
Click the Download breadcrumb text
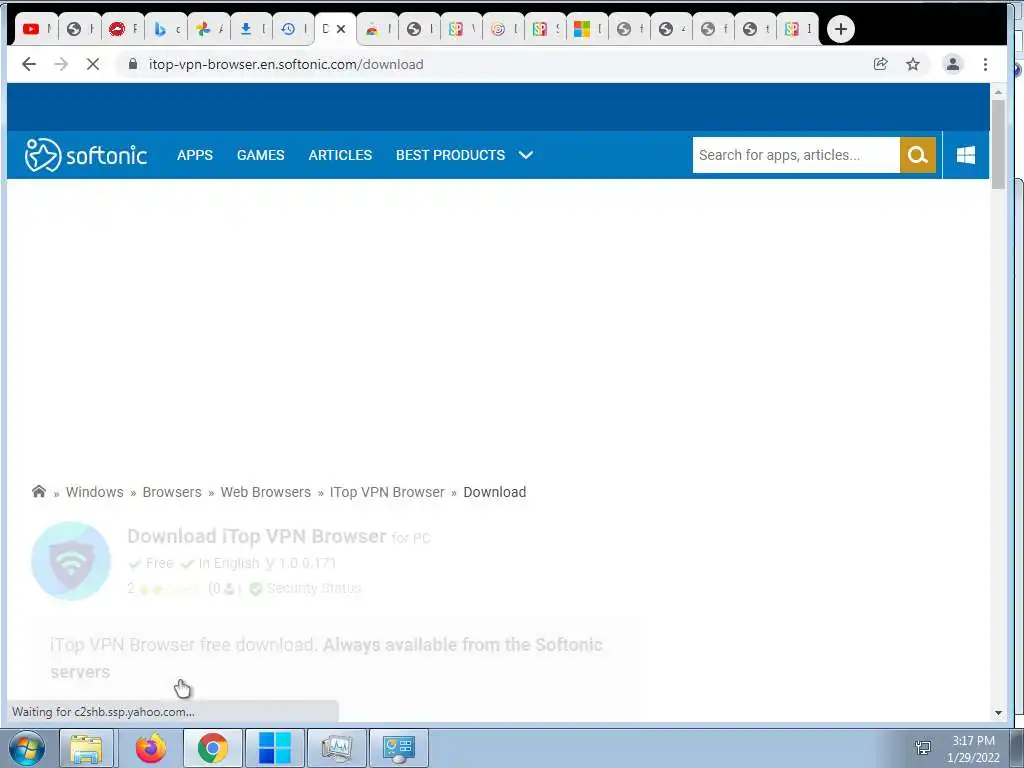tap(494, 492)
